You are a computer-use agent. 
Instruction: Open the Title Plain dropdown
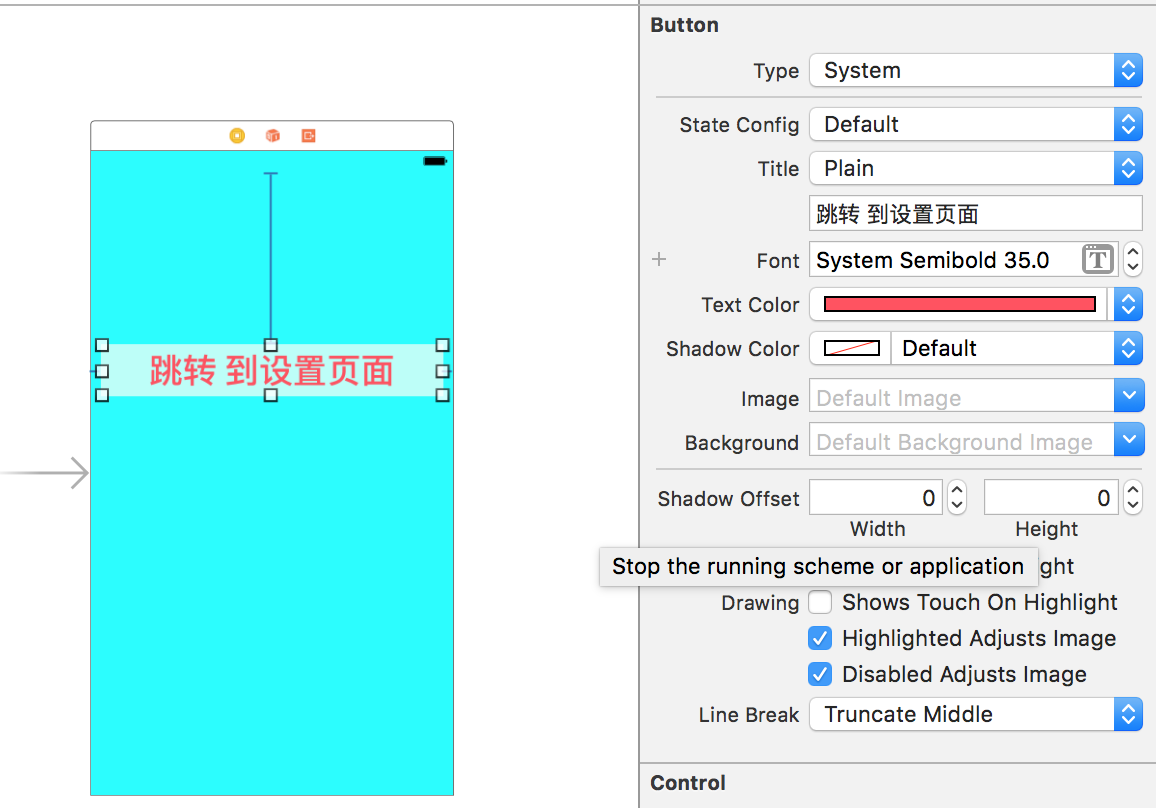tap(975, 169)
